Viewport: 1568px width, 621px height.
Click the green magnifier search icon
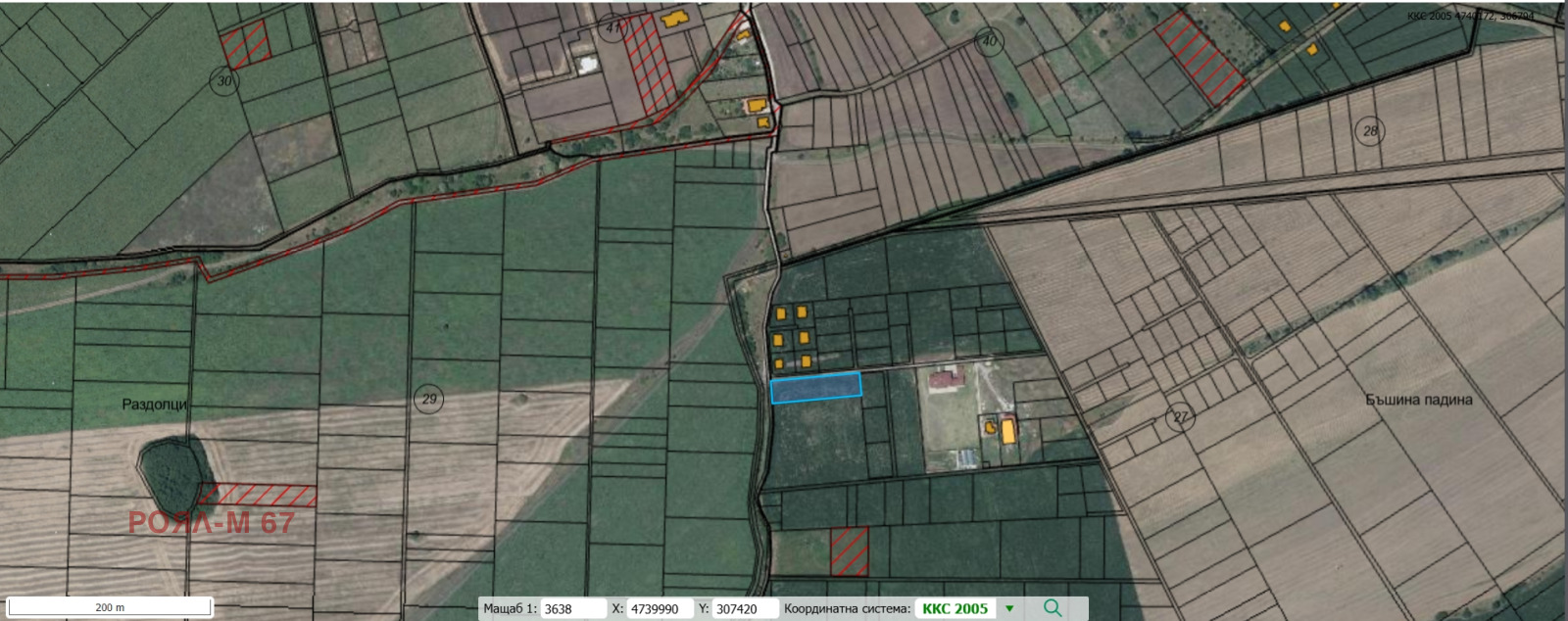click(x=1052, y=608)
